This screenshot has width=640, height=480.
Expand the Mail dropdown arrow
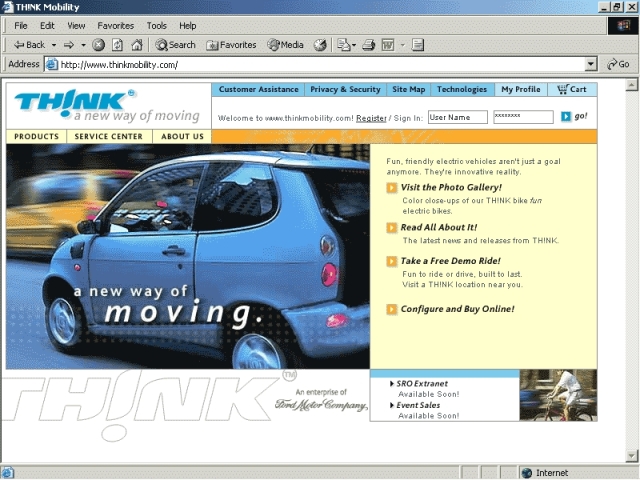[x=354, y=45]
